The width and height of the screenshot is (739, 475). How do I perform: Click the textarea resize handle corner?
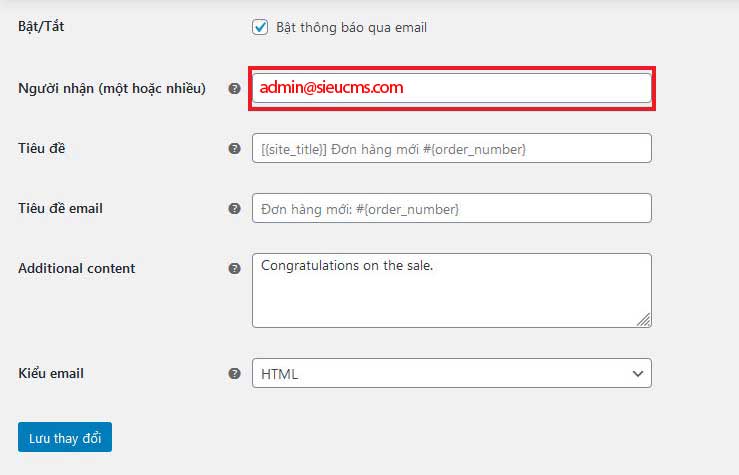[x=644, y=319]
